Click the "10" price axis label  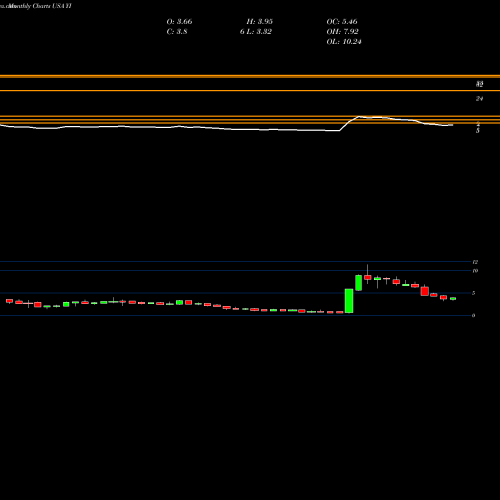point(475,271)
